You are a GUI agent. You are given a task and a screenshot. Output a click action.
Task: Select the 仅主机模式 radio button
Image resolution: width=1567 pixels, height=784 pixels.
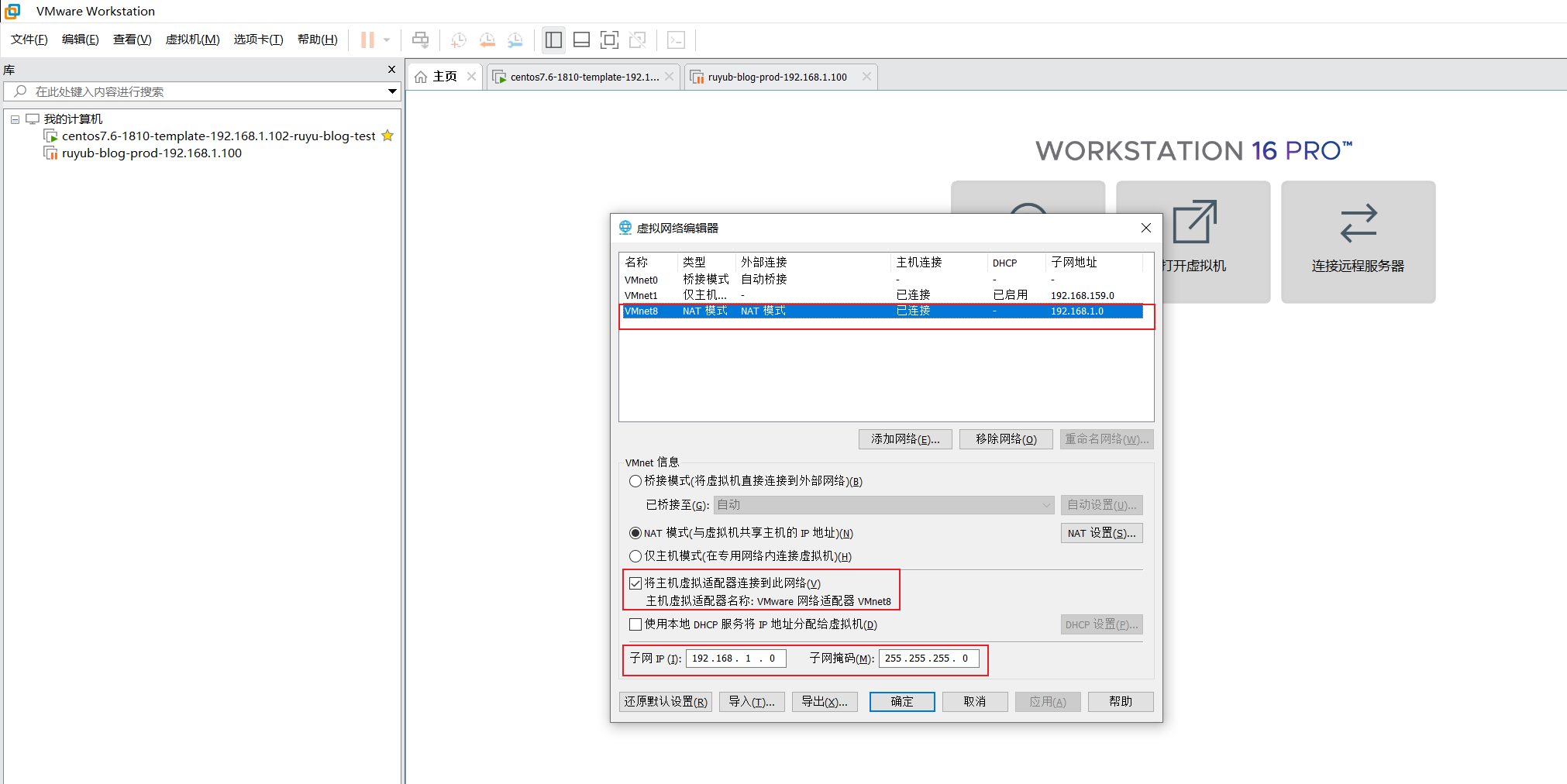[635, 556]
